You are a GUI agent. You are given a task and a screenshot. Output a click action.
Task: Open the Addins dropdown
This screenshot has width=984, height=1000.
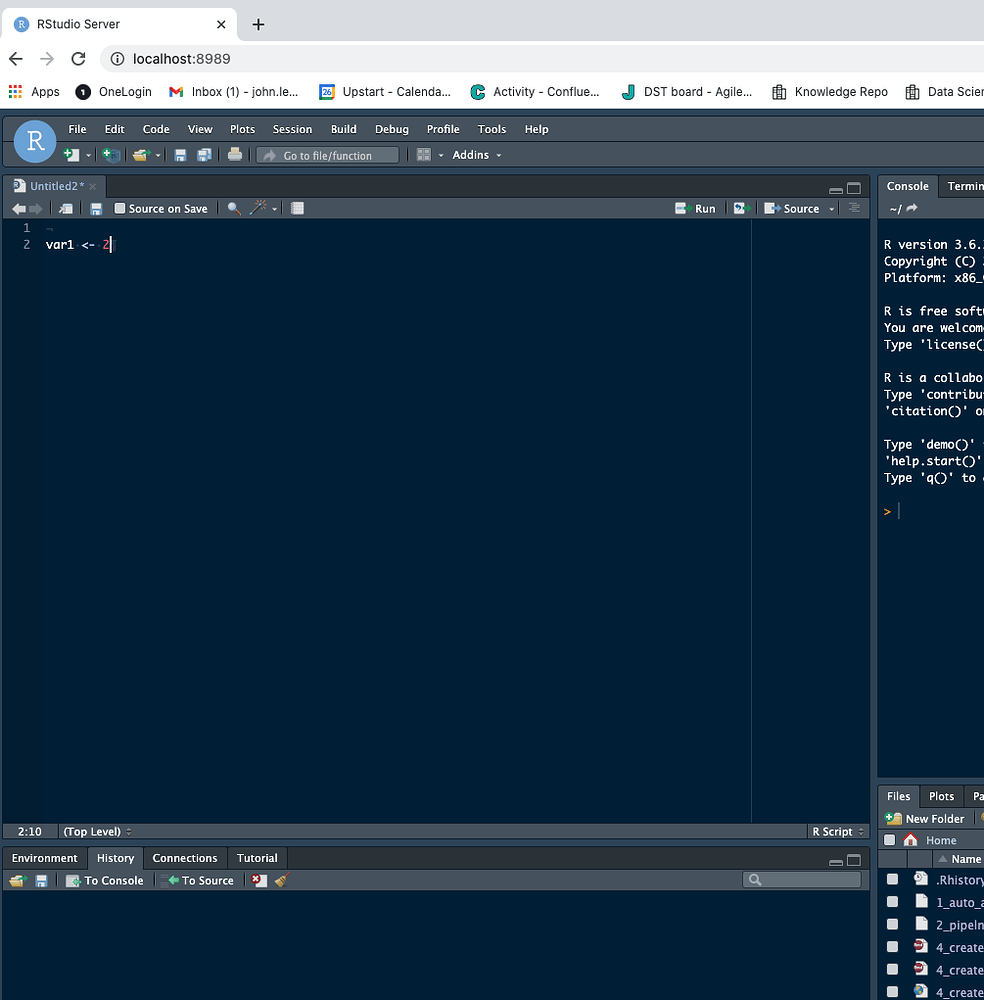476,155
